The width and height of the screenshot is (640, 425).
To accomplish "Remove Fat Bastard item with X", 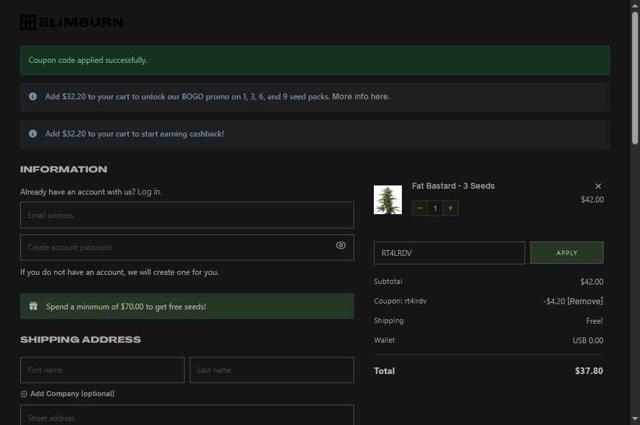I will (x=598, y=186).
